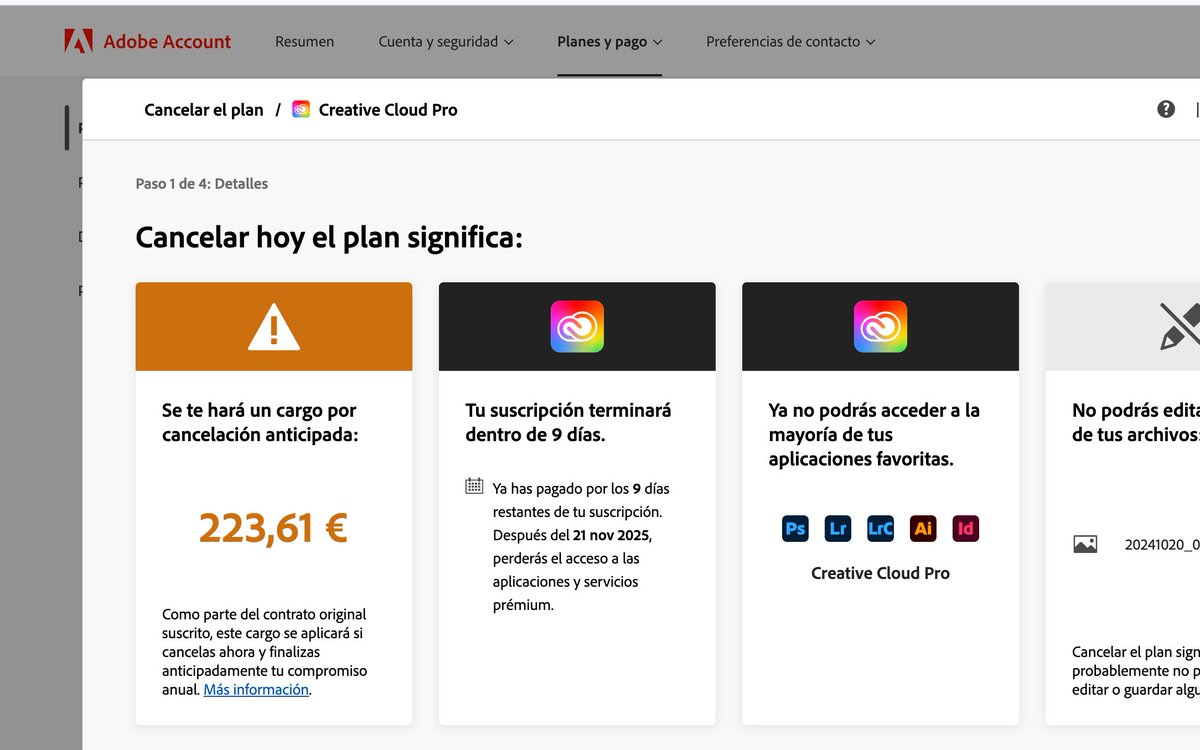
Task: Click the 20241020 file thumbnail icon
Action: (x=1086, y=544)
